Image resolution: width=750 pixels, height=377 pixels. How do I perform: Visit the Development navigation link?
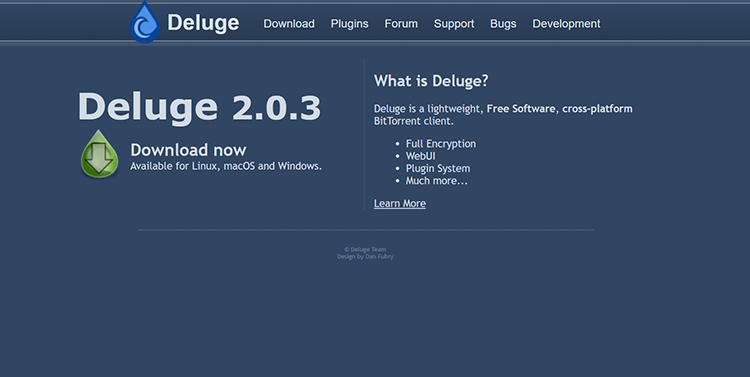point(566,24)
